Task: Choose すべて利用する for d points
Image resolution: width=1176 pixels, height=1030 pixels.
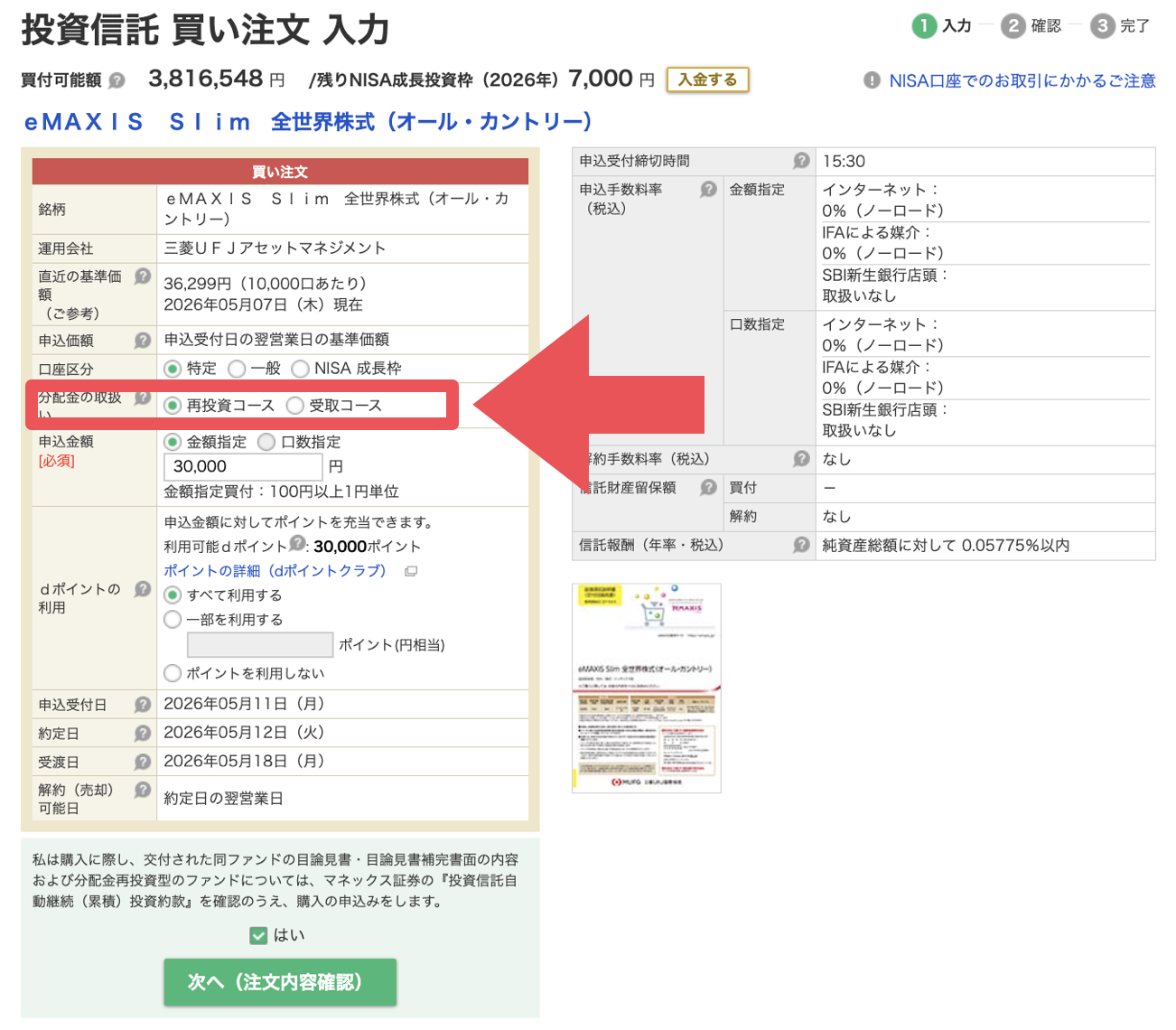Action: [x=173, y=595]
